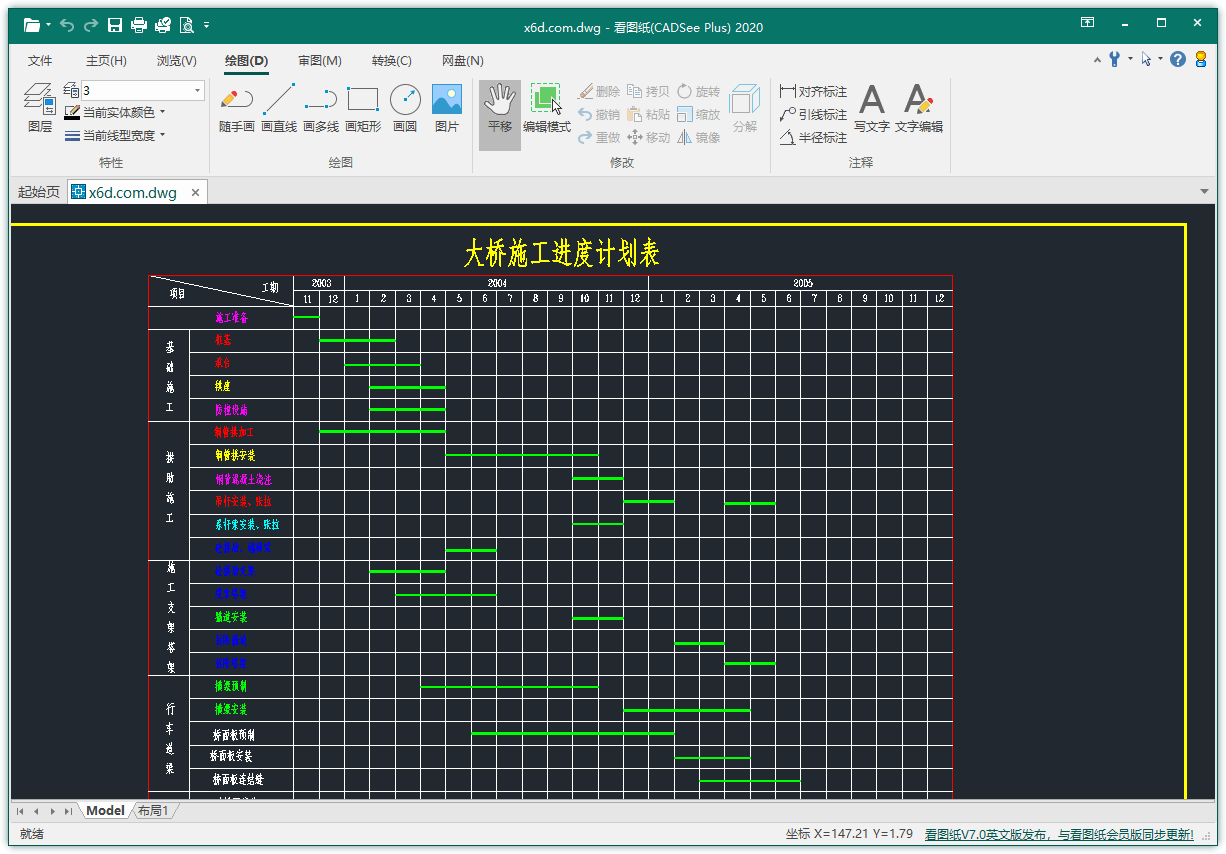This screenshot has height=854, width=1226.
Task: Pick the 画矩形 rectangle tool
Action: [x=363, y=108]
